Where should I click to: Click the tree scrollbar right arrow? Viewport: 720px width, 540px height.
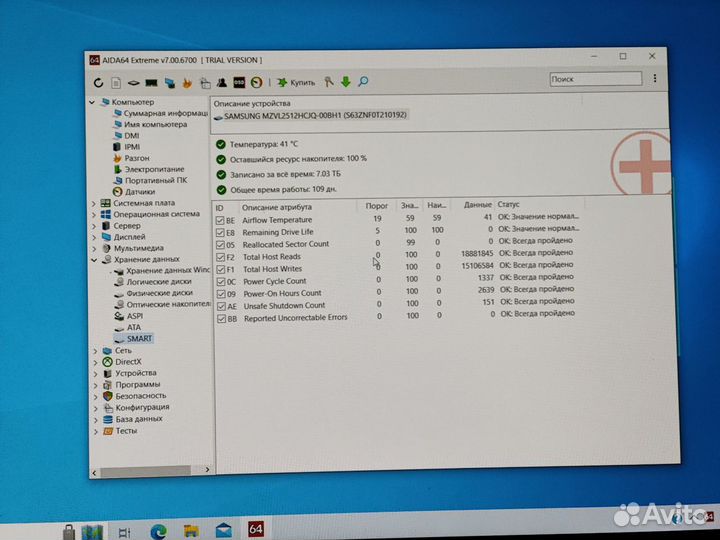click(207, 470)
